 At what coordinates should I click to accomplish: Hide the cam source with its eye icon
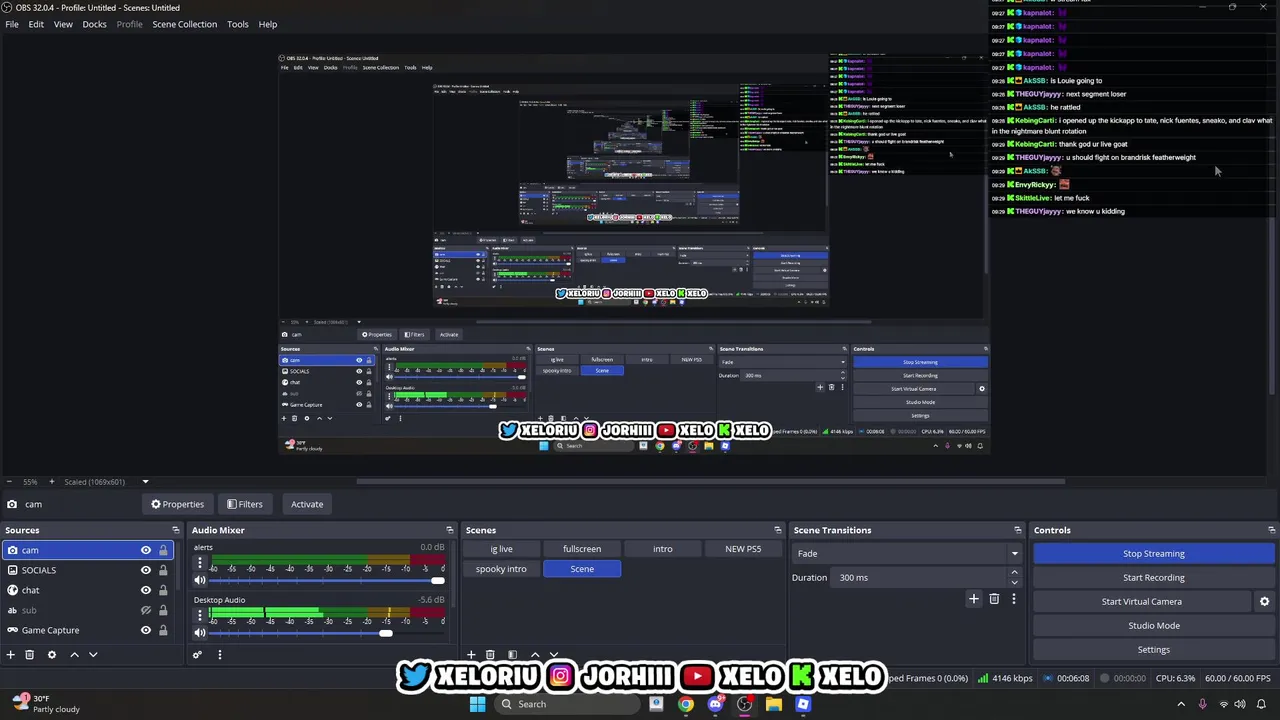click(146, 550)
